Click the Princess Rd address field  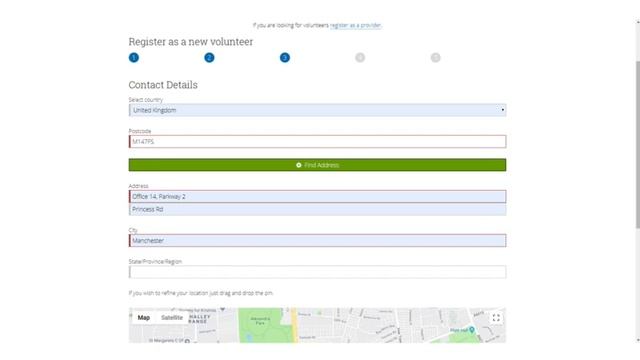318,209
